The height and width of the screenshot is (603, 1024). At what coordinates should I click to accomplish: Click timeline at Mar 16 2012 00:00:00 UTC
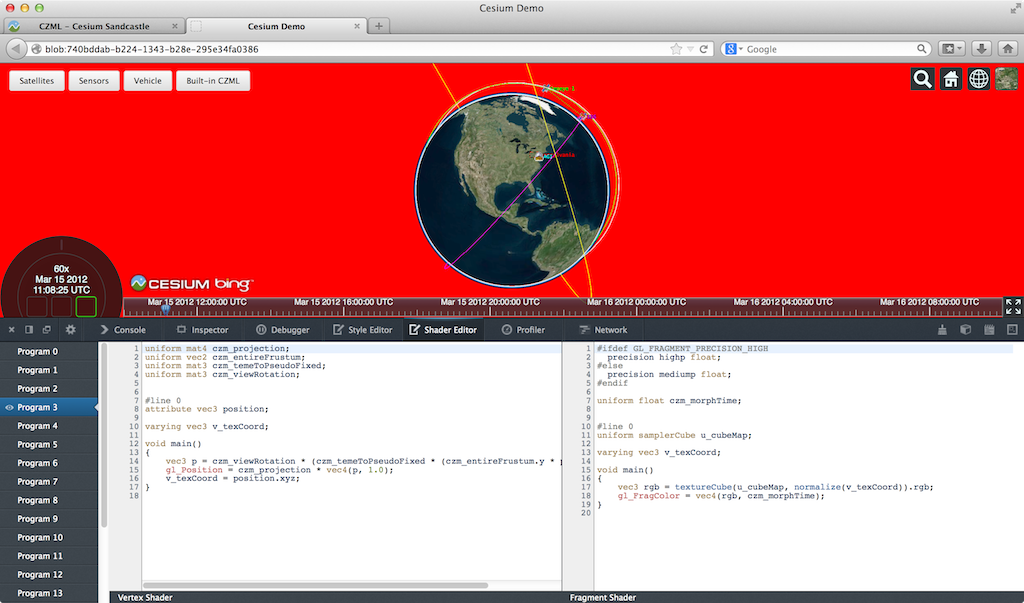[636, 302]
